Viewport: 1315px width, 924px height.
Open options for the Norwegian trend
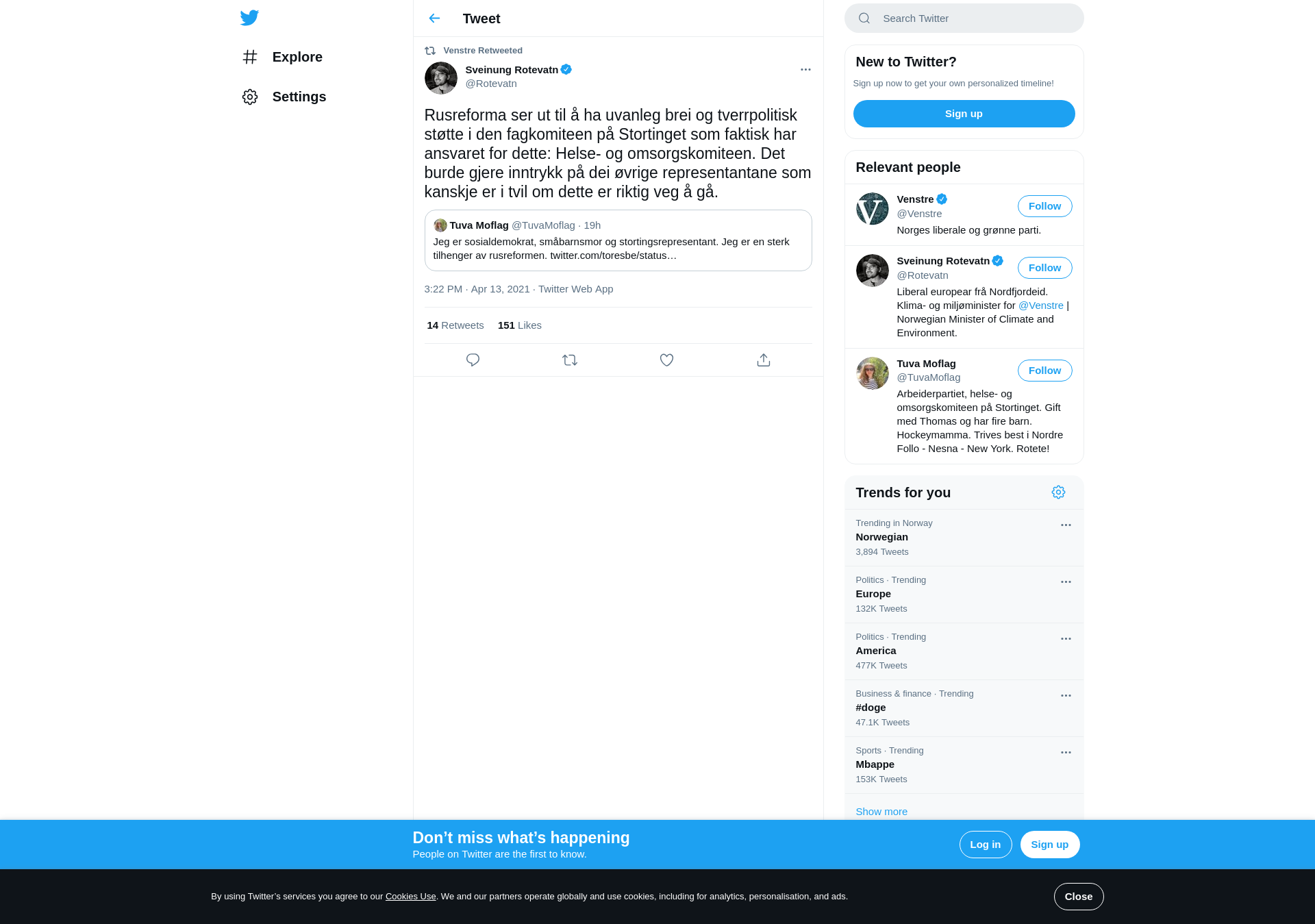1066,525
